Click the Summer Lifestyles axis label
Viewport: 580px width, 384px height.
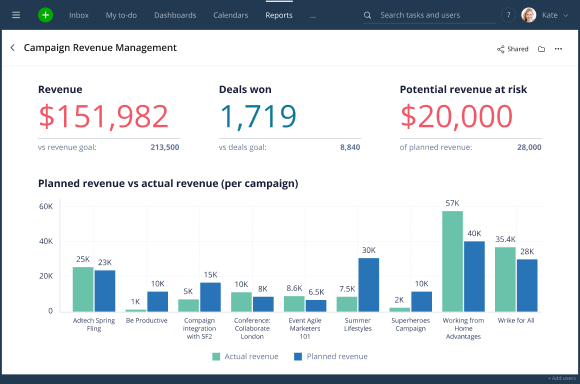point(358,324)
